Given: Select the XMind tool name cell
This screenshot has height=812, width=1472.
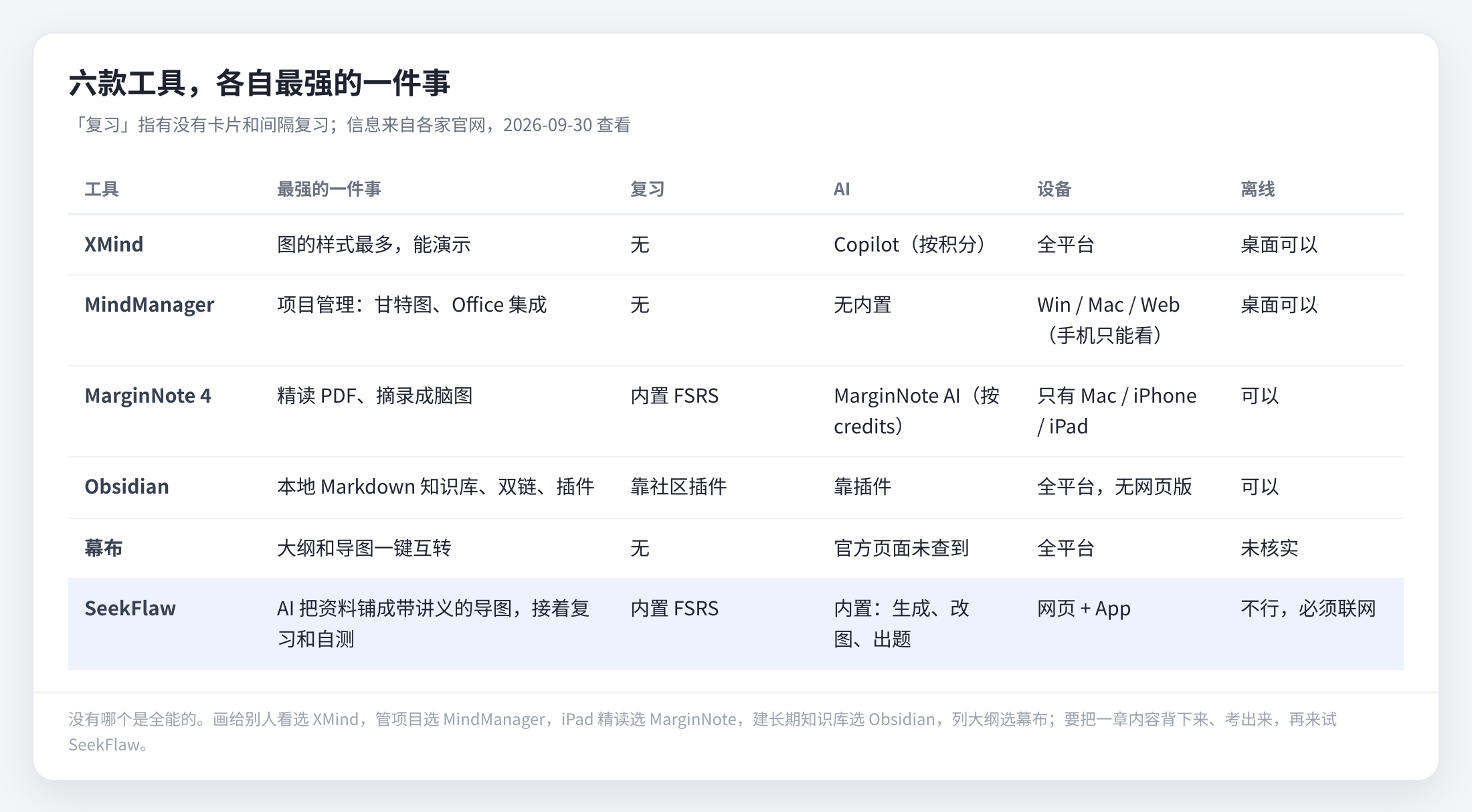Looking at the screenshot, I should point(114,244).
